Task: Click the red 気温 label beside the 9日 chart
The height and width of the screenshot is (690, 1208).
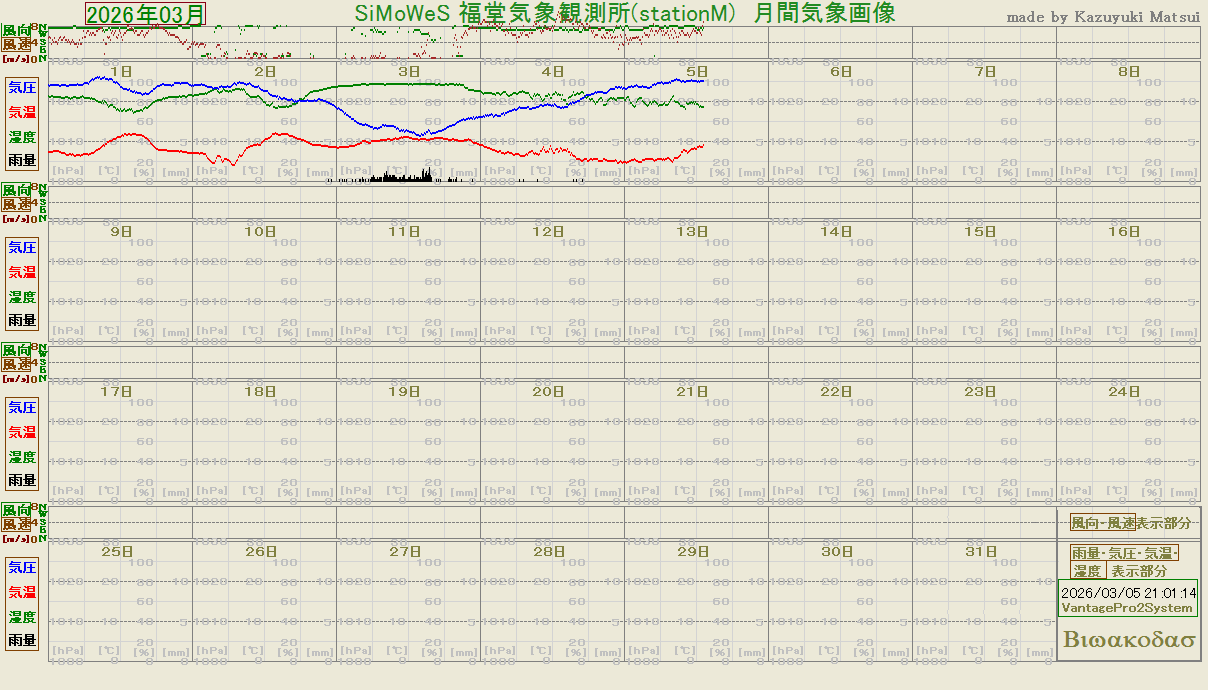Action: 22,272
